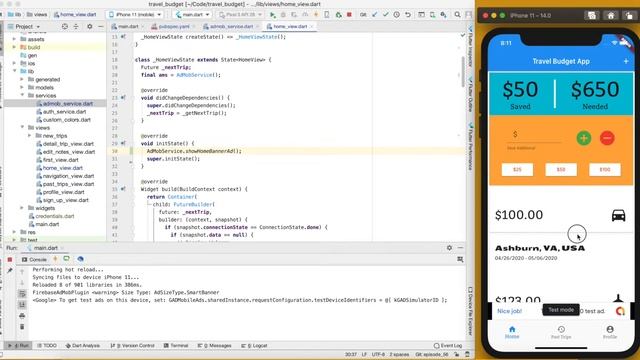Click the editor vertical scrollbar
640x360 pixels.
point(462,72)
